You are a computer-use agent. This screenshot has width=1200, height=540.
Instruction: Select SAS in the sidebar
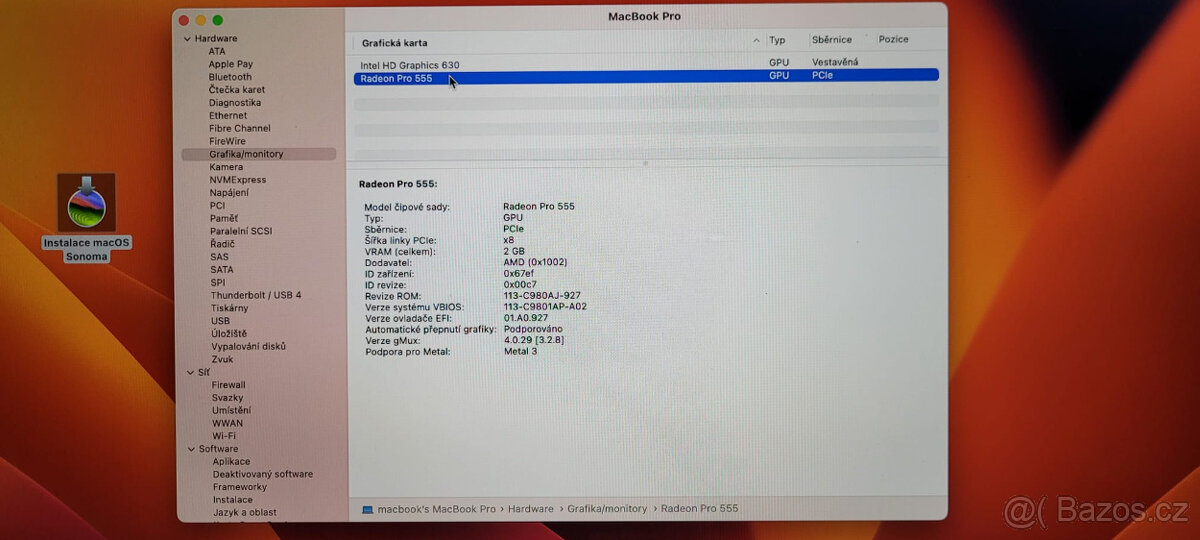click(x=220, y=257)
